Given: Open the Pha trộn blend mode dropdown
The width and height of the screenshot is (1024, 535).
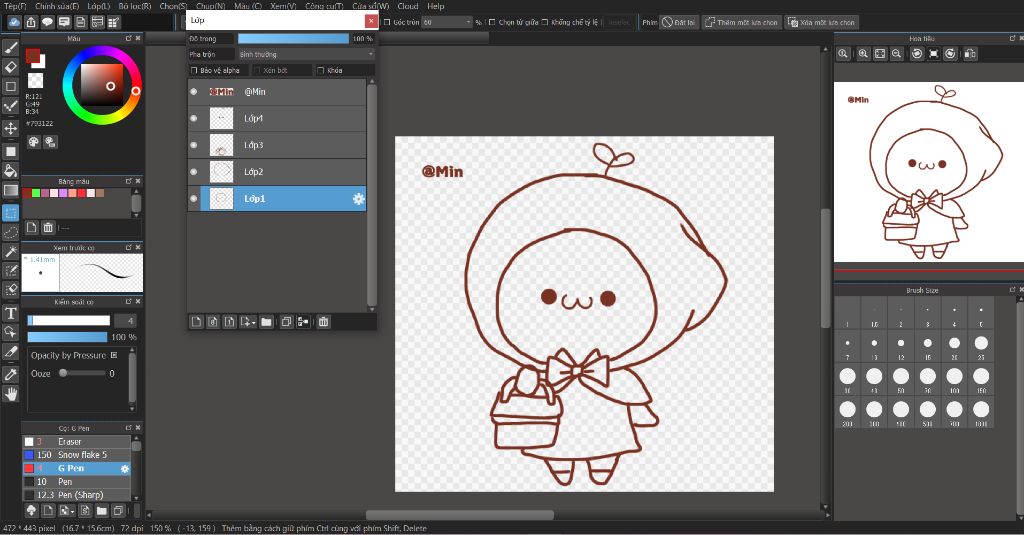Looking at the screenshot, I should [x=306, y=54].
